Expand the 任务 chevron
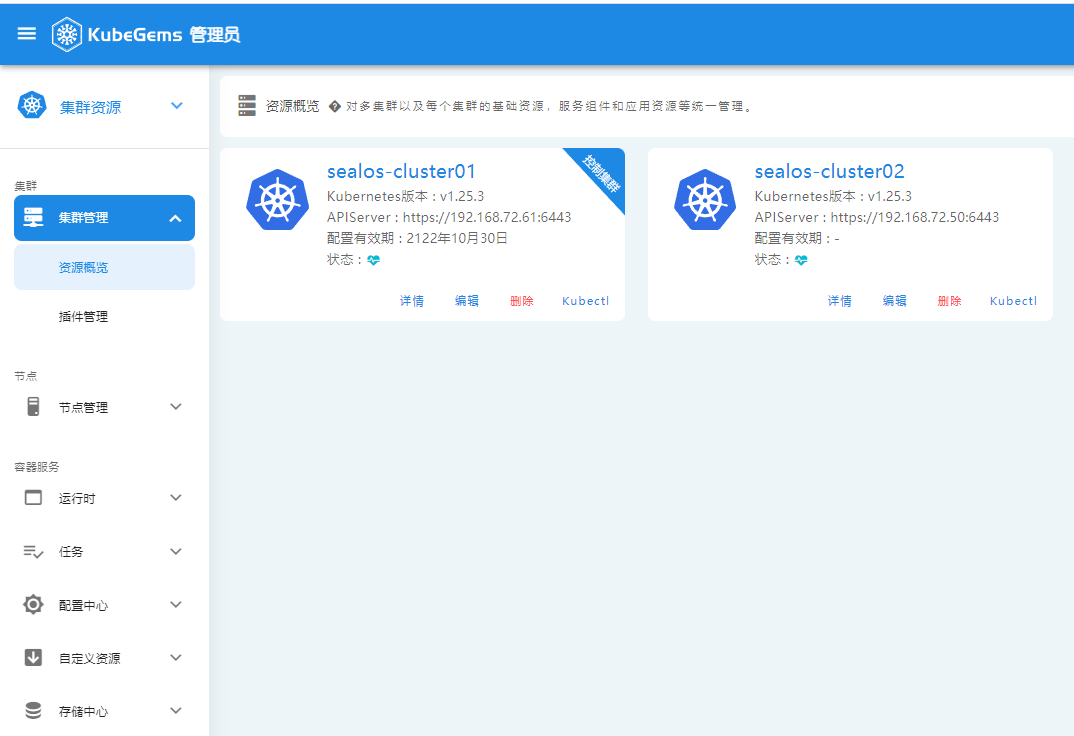Viewport: 1074px width, 736px height. pos(175,551)
